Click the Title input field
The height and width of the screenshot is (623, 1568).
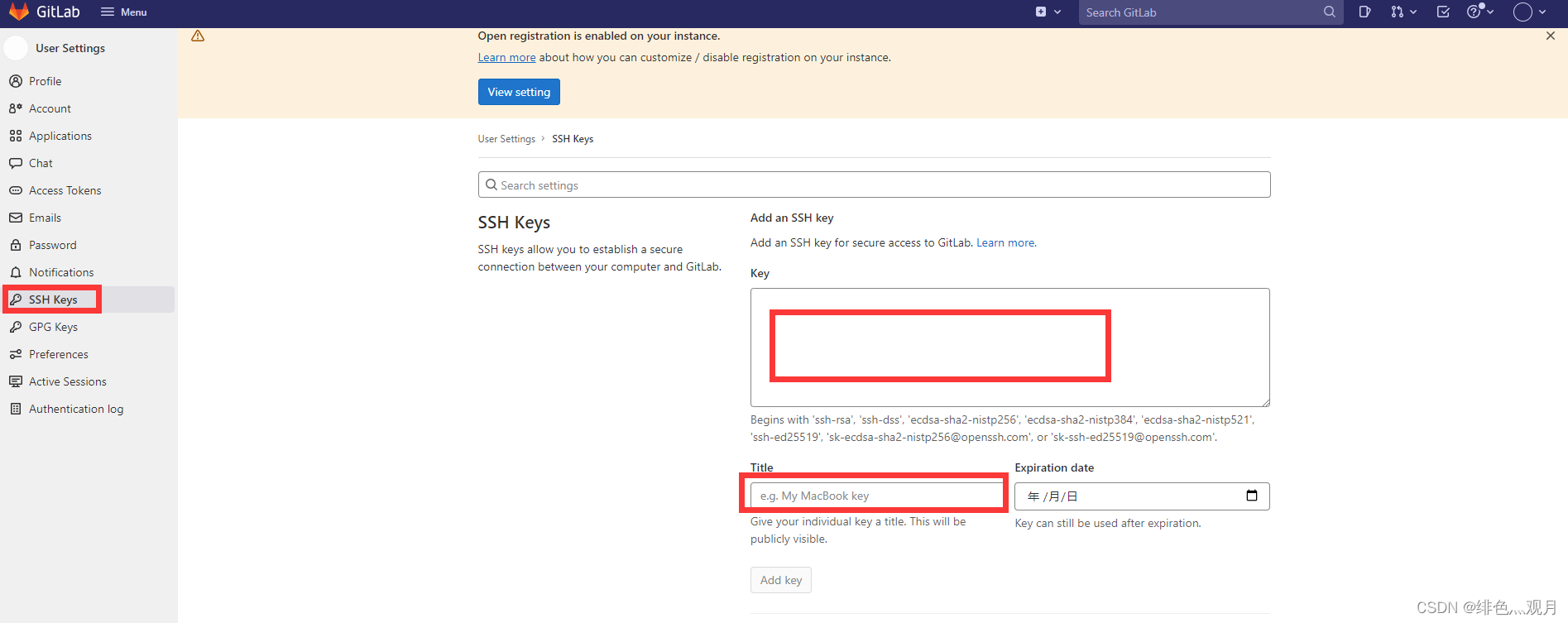[x=877, y=496]
